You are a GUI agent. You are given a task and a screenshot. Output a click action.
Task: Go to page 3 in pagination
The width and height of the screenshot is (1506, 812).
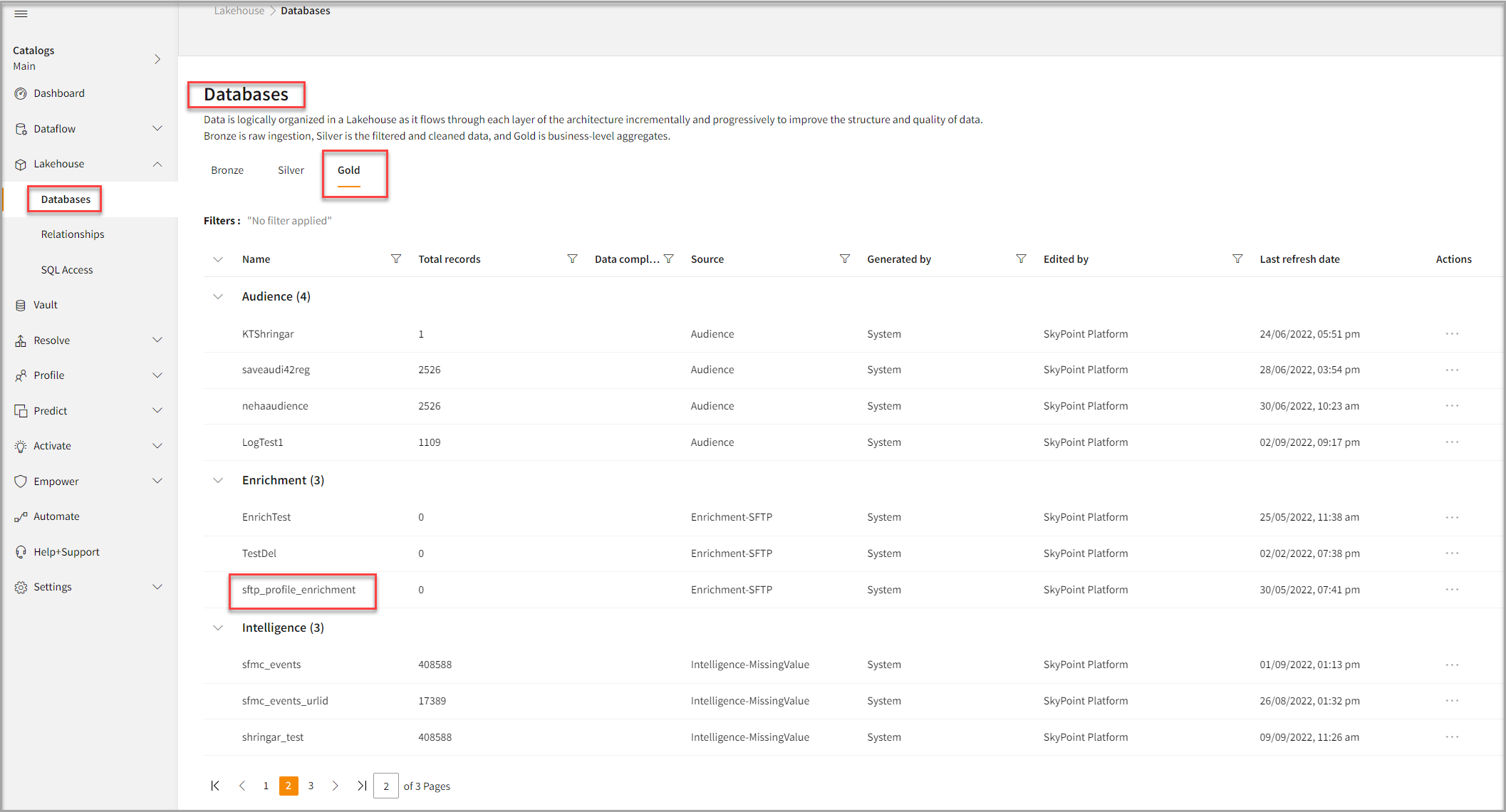pos(311,786)
